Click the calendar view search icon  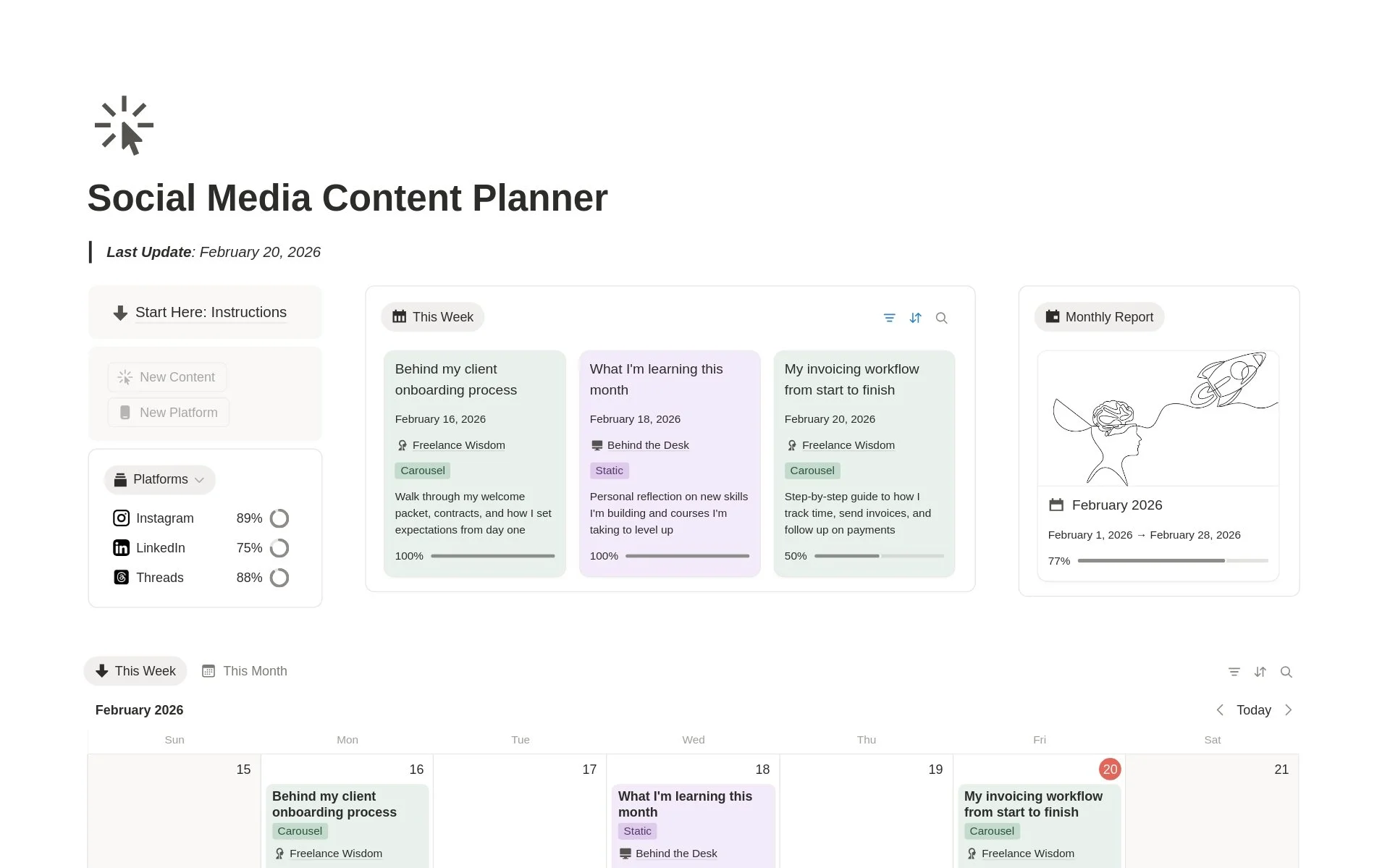pyautogui.click(x=1286, y=672)
